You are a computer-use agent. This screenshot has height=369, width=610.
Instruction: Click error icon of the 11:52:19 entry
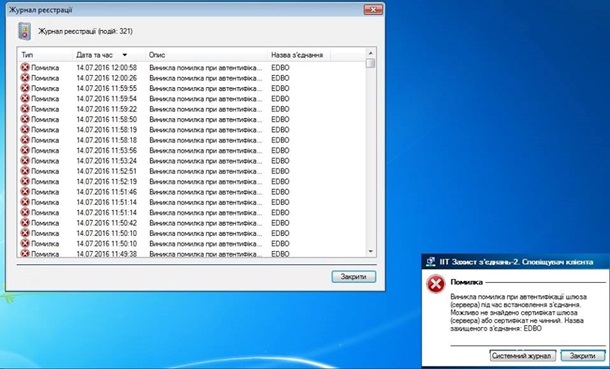(x=25, y=181)
